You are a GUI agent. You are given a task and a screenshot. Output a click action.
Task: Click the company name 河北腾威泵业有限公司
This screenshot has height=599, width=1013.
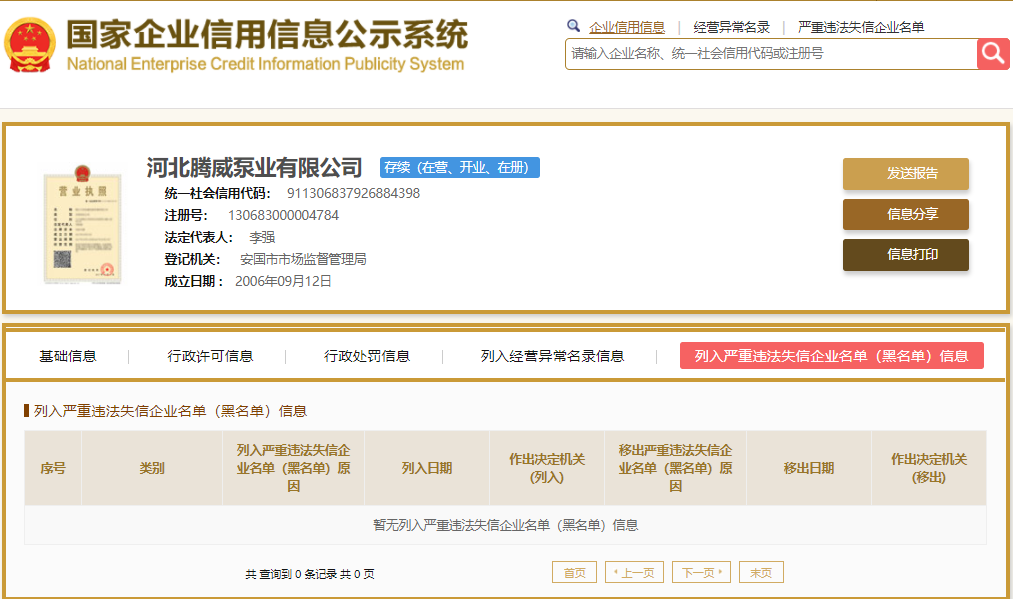pos(254,167)
